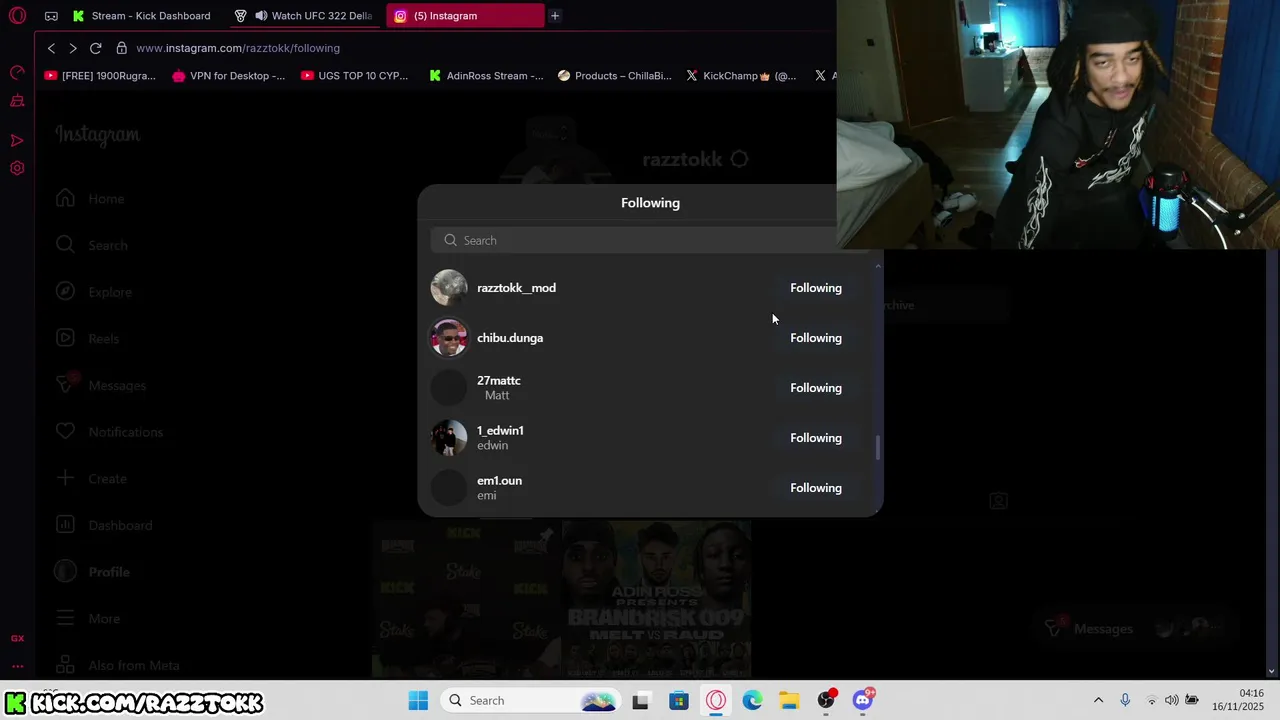The width and height of the screenshot is (1280, 720).
Task: Open Discord in taskbar
Action: click(x=863, y=700)
